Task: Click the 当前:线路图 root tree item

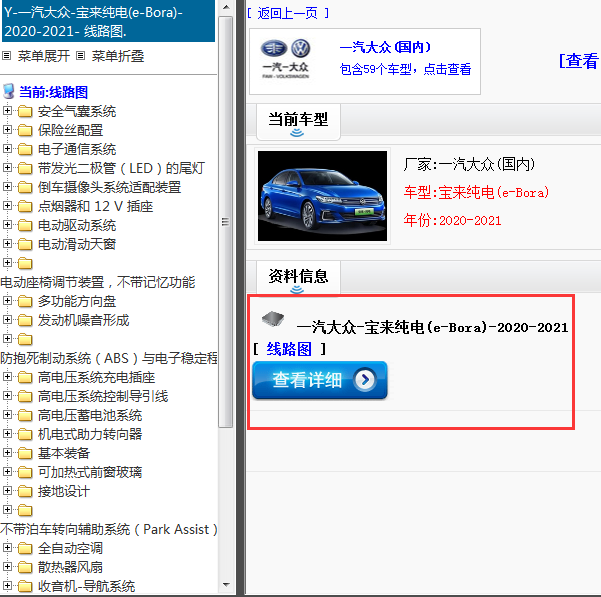Action: pyautogui.click(x=53, y=92)
